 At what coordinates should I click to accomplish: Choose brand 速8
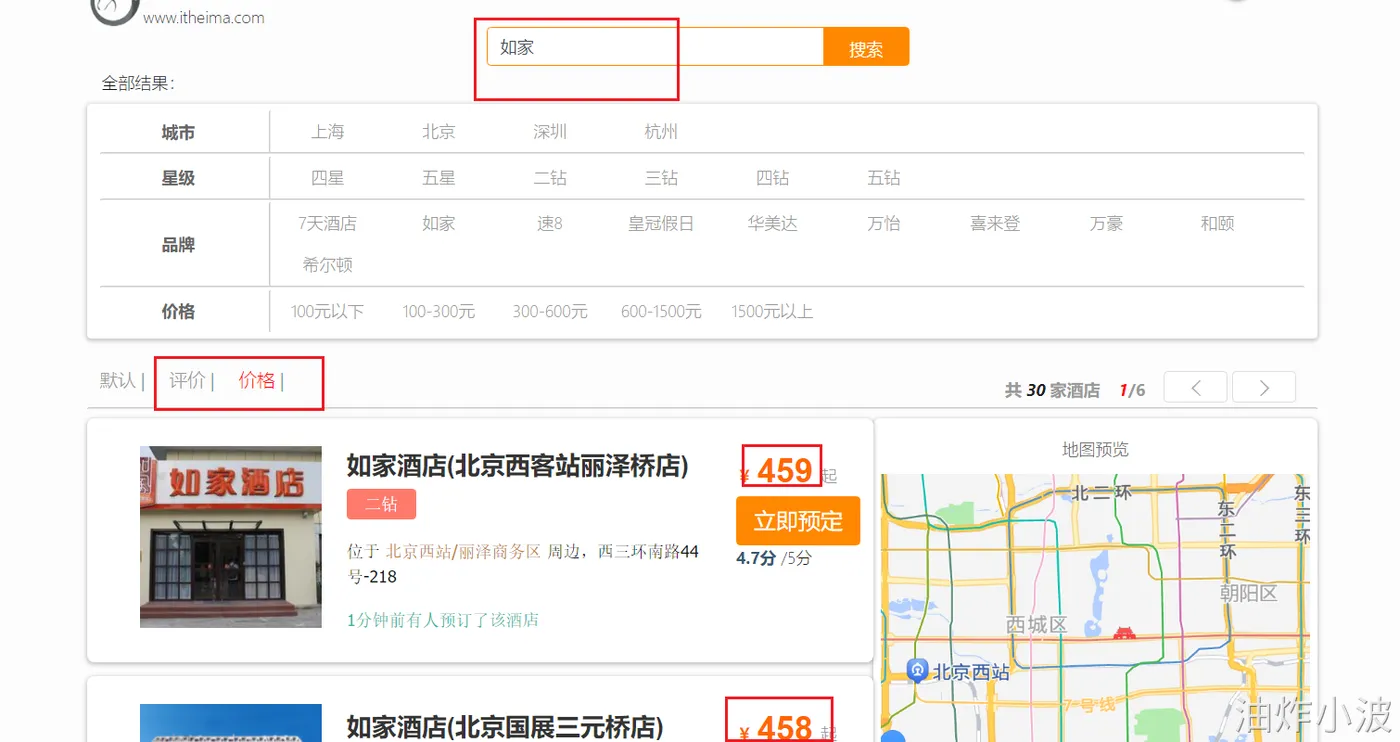pyautogui.click(x=550, y=224)
